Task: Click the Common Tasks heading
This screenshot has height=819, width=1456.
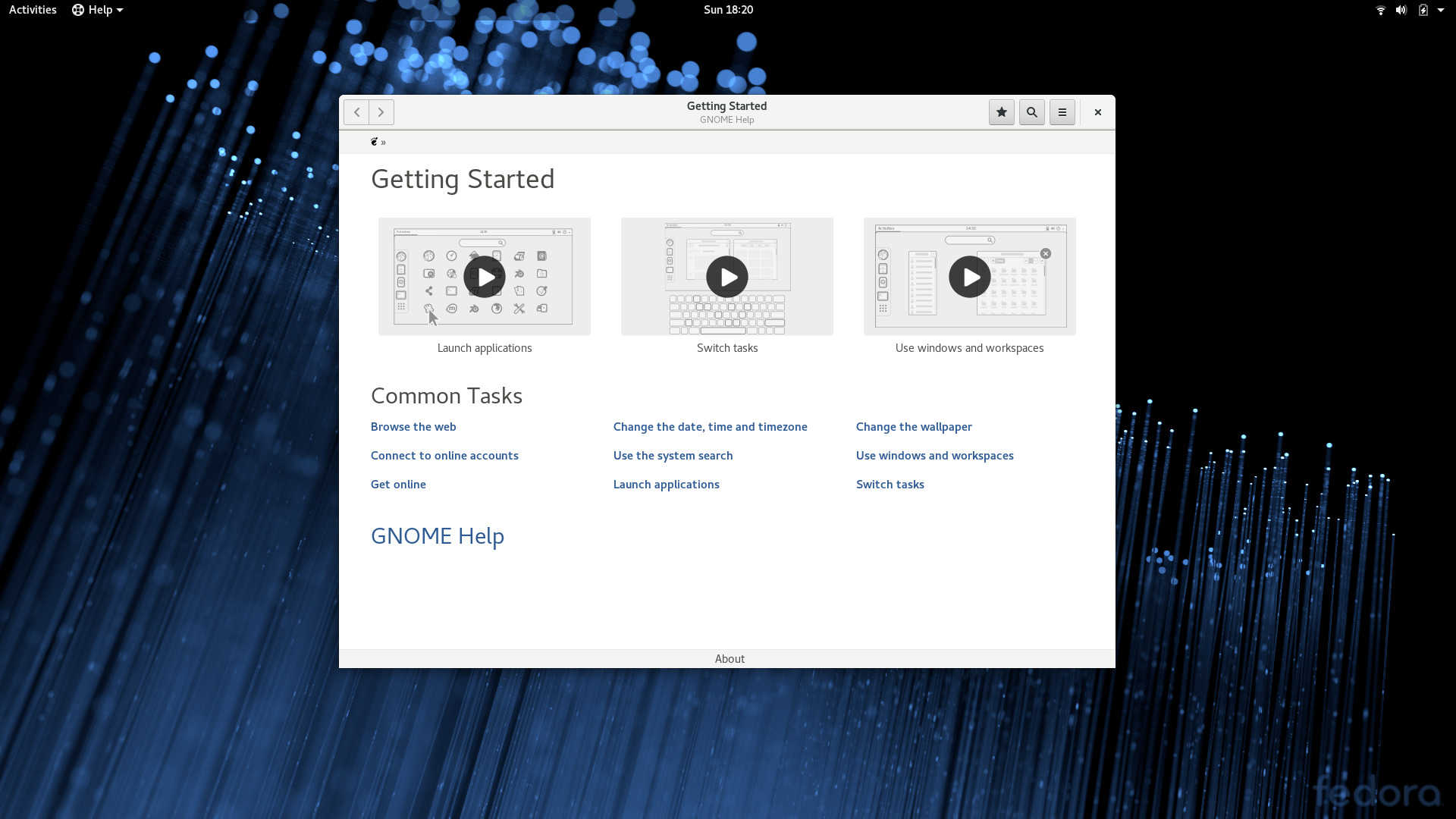Action: (447, 396)
